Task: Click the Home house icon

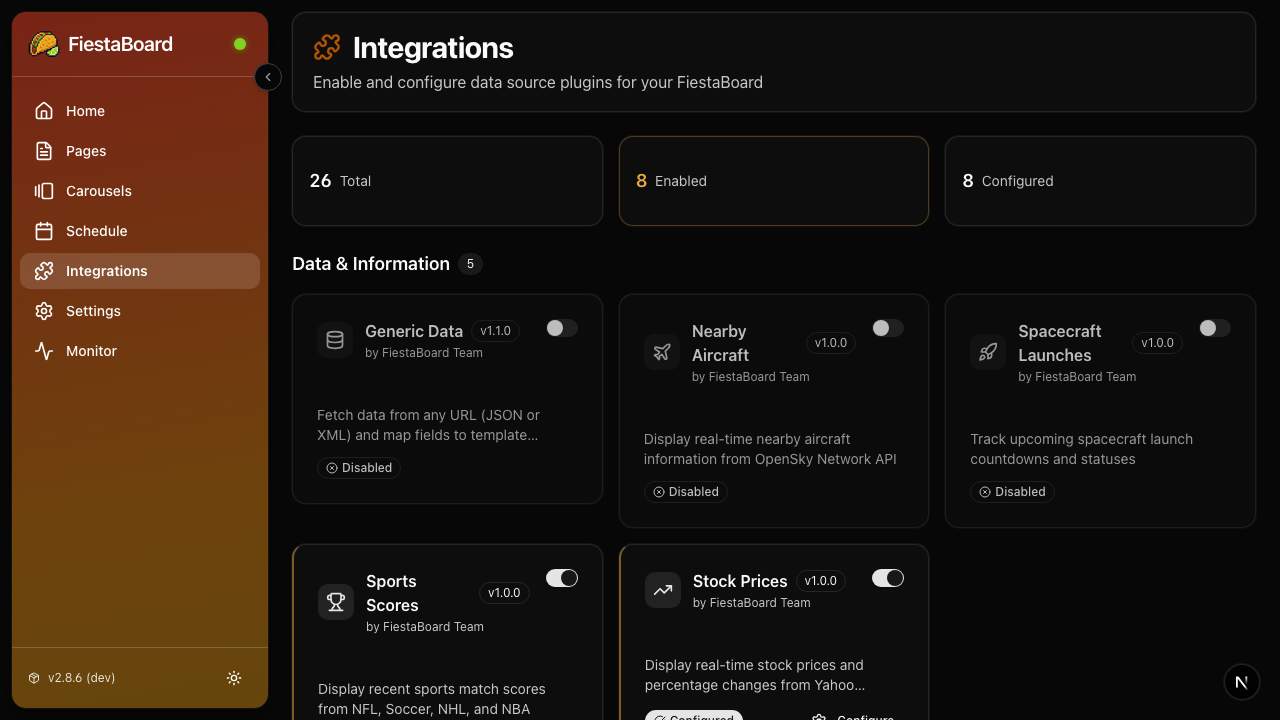Action: click(44, 111)
